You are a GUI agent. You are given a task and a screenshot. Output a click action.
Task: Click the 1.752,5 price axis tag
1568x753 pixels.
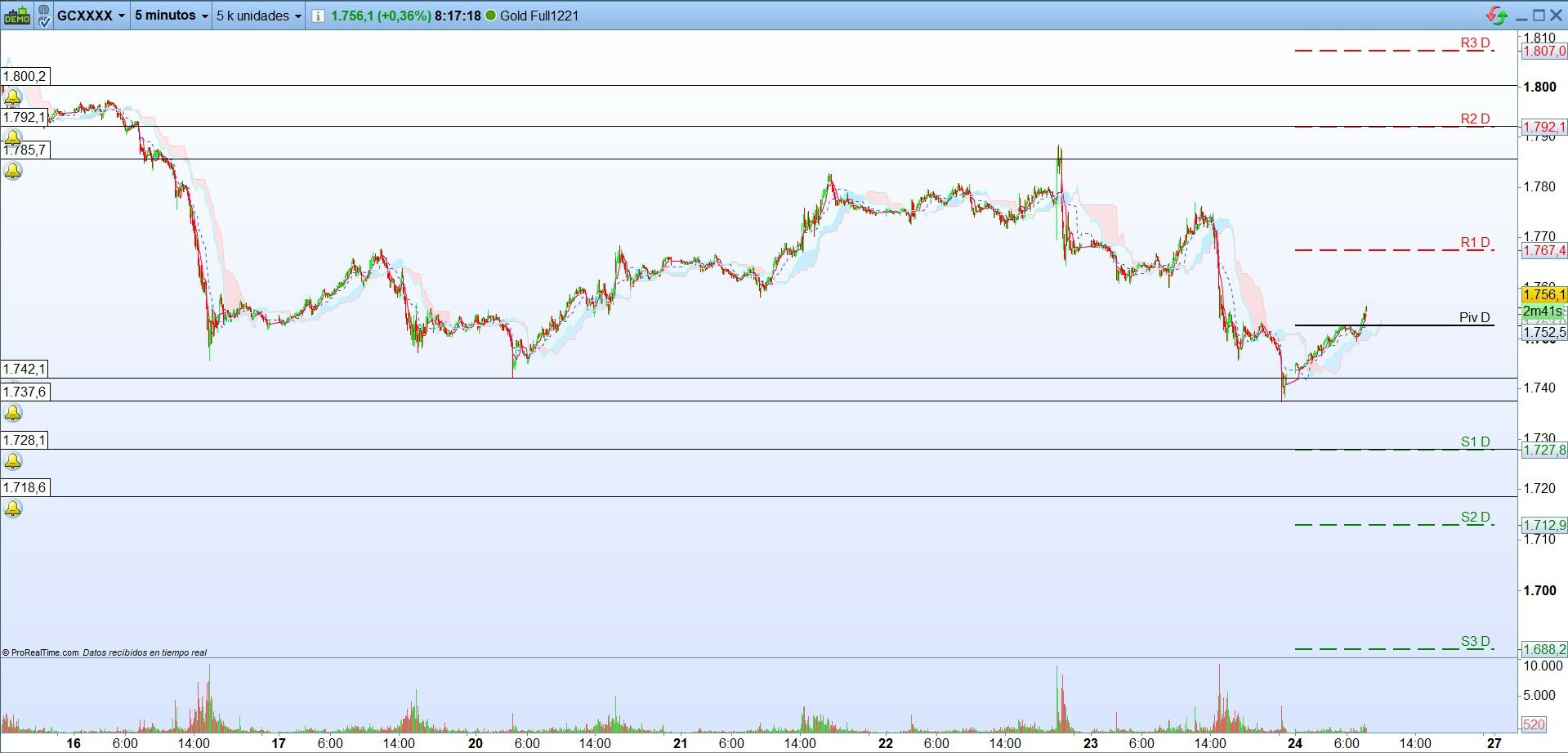(x=1543, y=332)
